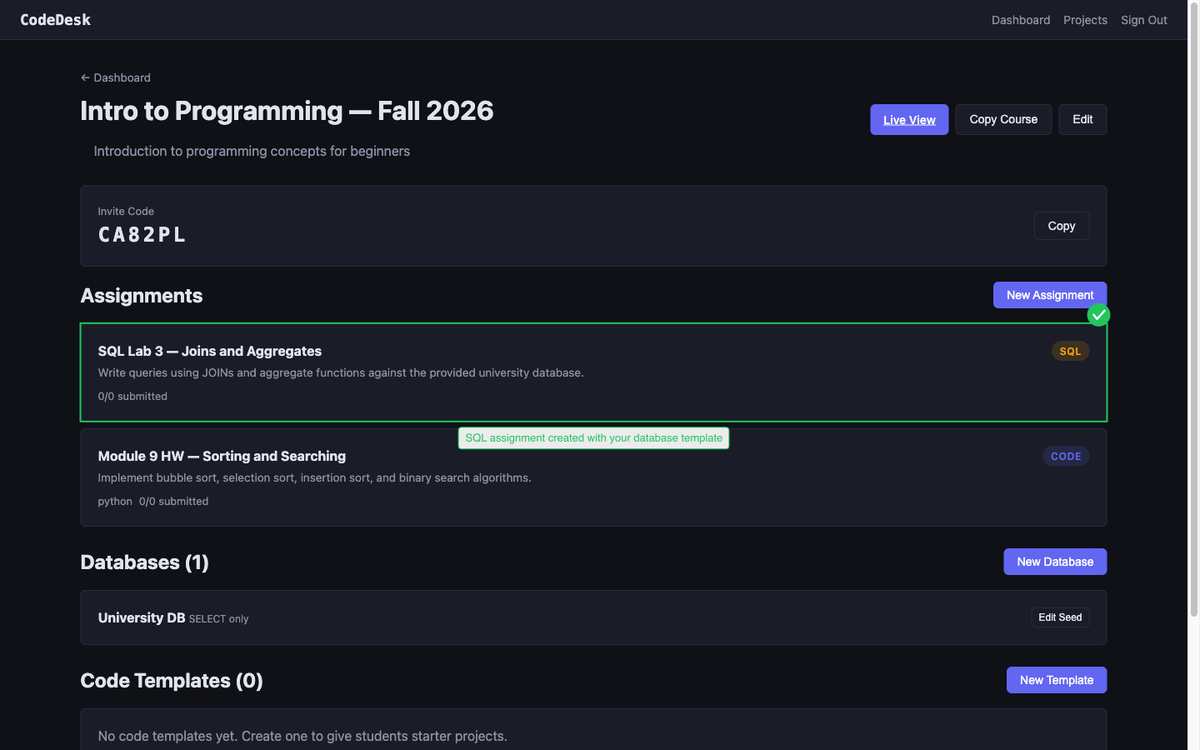This screenshot has width=1200, height=750.
Task: Click the SQL assignment created notification
Action: 593,438
